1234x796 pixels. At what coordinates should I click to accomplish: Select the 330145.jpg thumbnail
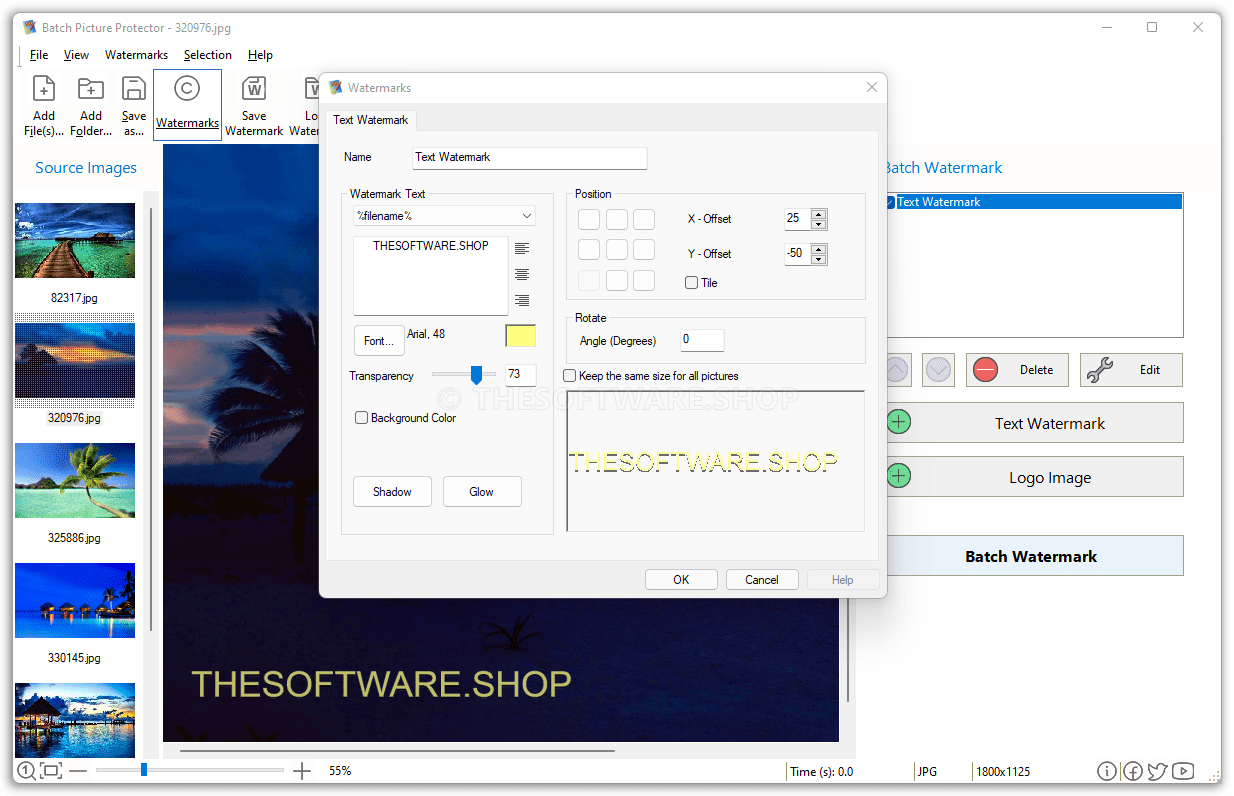click(x=75, y=601)
